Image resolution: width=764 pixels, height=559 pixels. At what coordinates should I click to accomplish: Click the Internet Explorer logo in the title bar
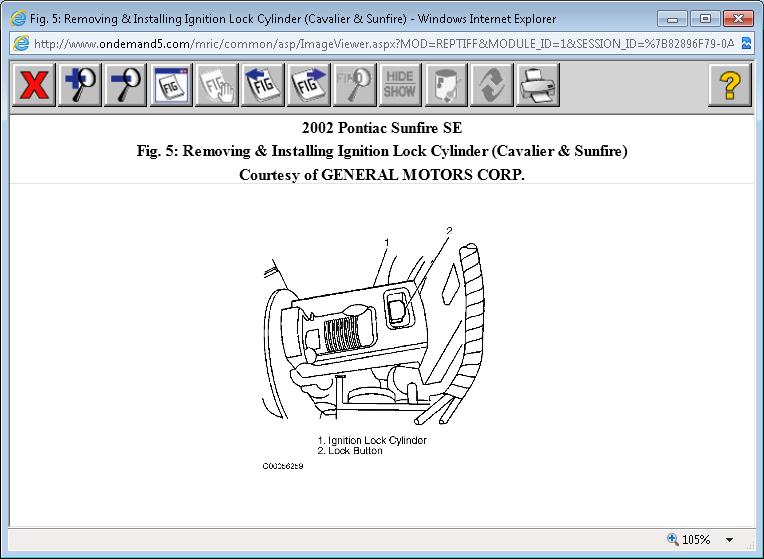(x=19, y=19)
